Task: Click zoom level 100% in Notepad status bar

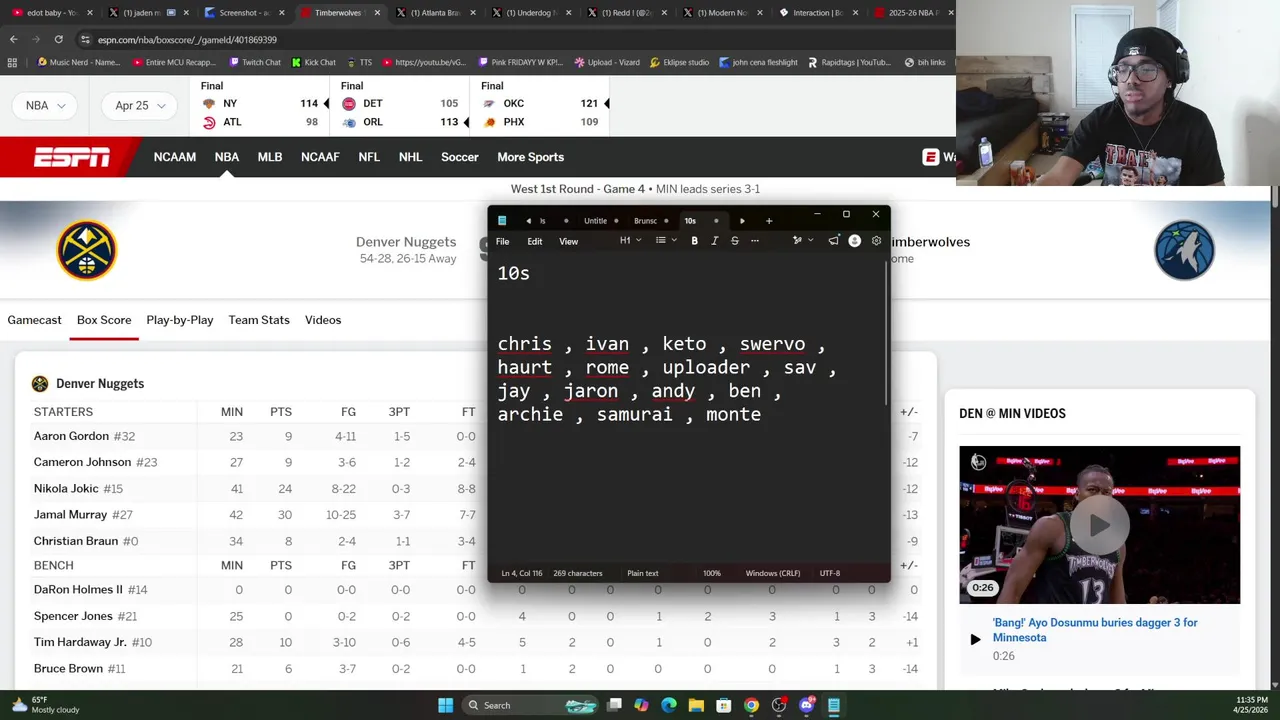Action: click(712, 574)
